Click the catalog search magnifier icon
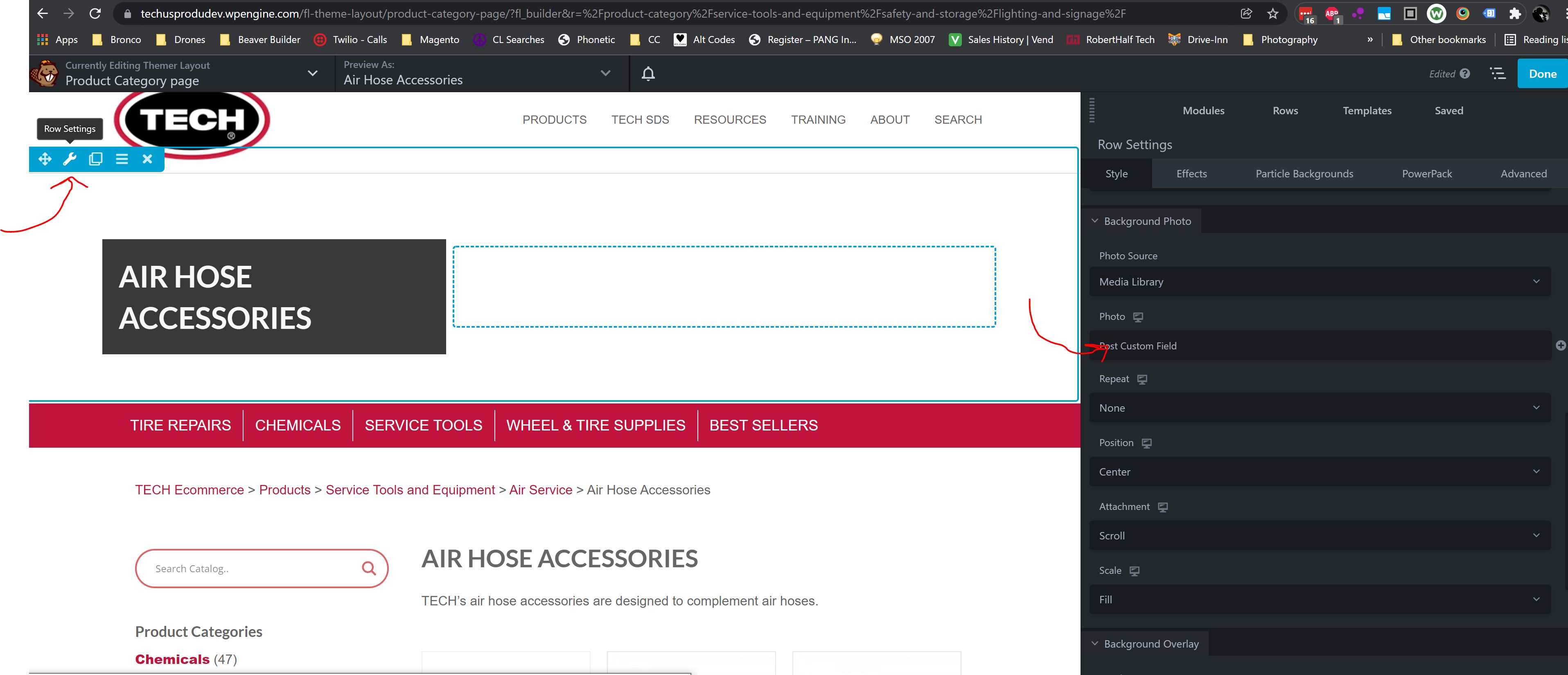Viewport: 1568px width, 675px height. (x=369, y=569)
